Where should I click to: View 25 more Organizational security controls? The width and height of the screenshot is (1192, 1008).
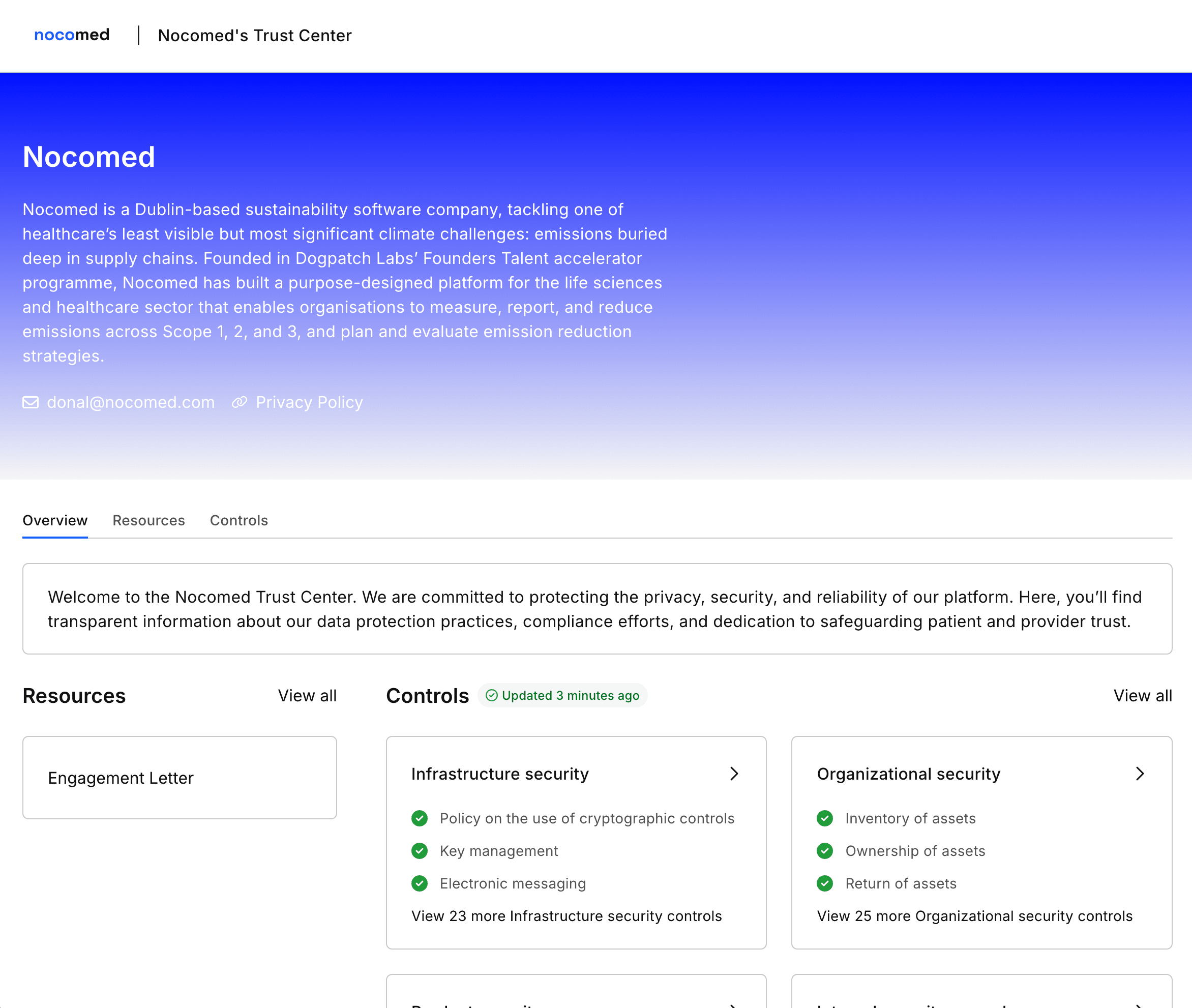click(x=975, y=916)
